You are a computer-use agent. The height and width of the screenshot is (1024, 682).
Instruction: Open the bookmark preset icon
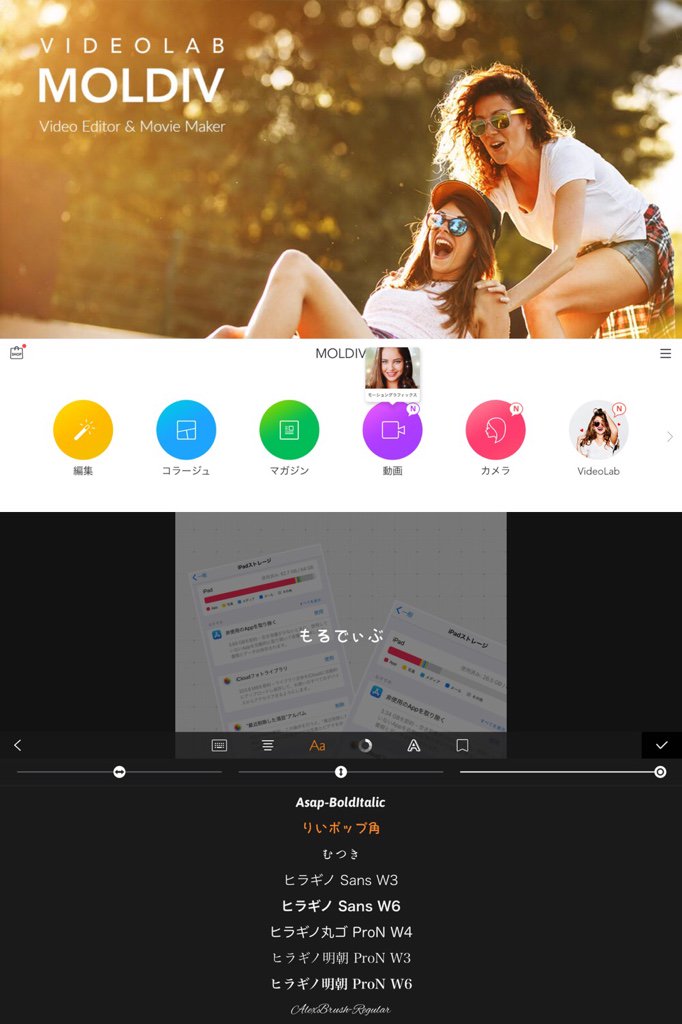[462, 745]
